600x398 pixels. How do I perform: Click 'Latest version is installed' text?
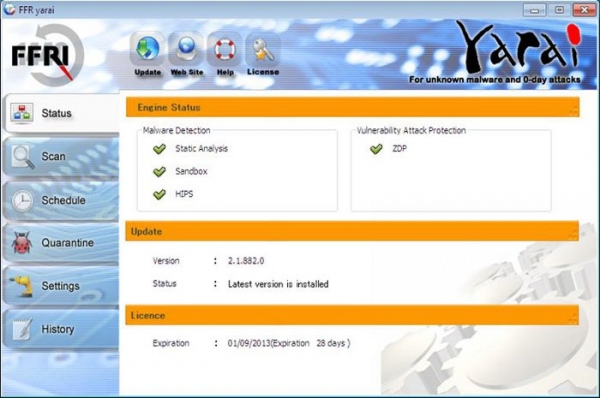point(278,284)
